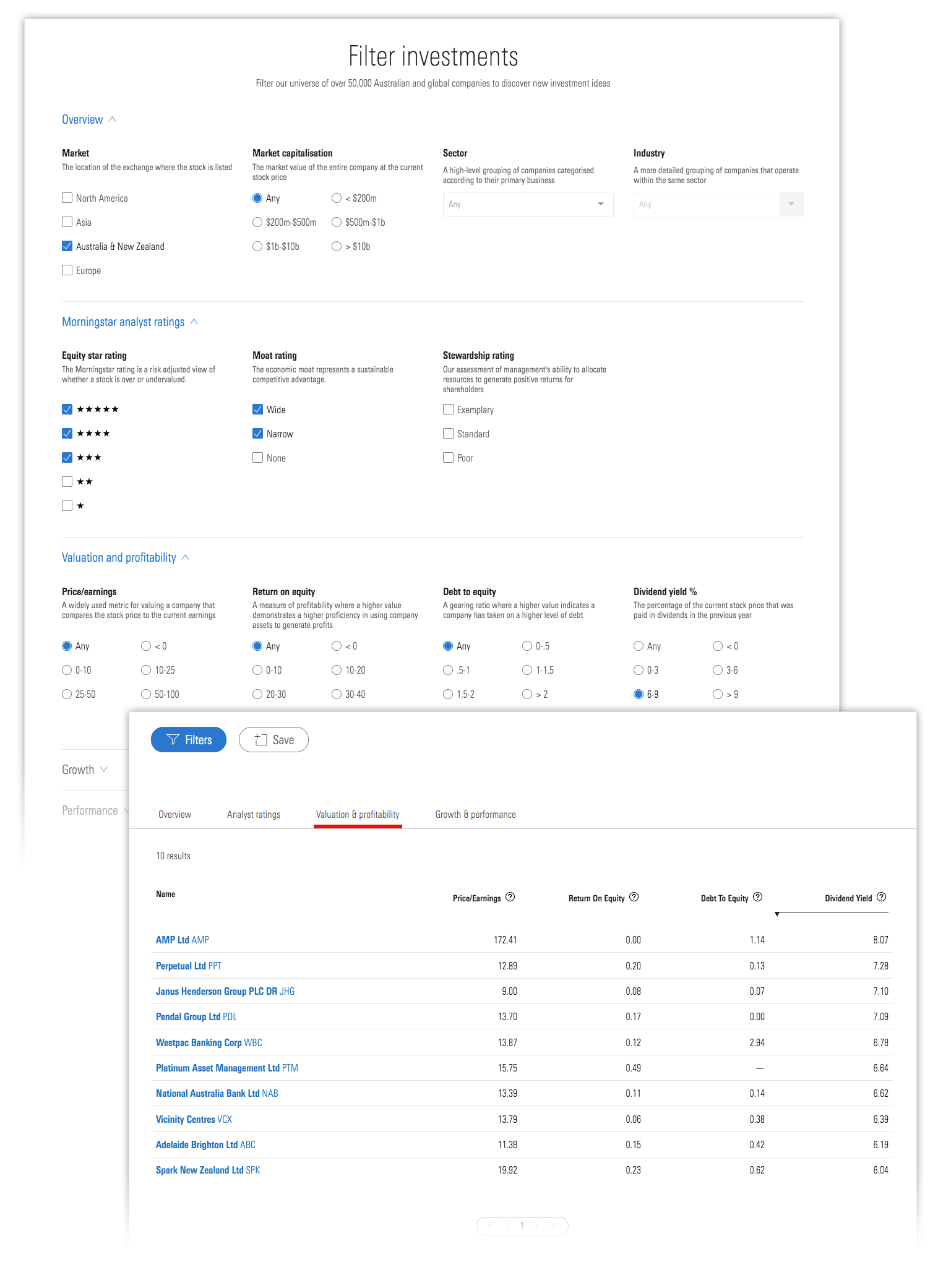
Task: Click the Debt To Equity help icon
Action: click(x=757, y=897)
